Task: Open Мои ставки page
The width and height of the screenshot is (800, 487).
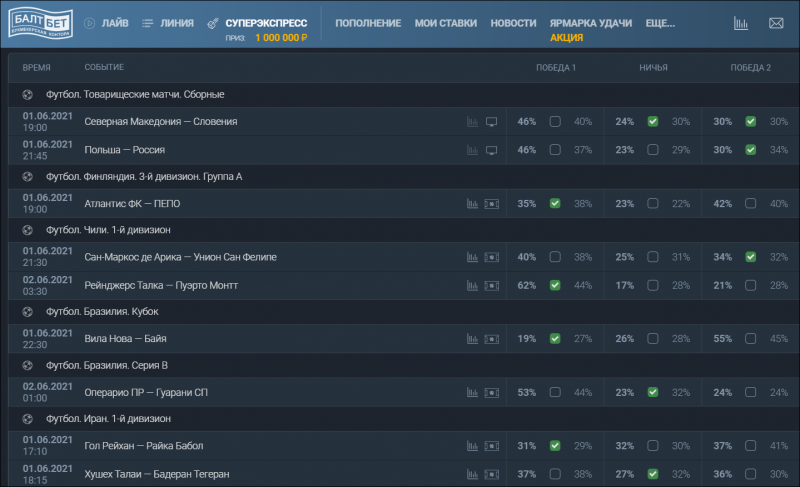Action: 446,23
